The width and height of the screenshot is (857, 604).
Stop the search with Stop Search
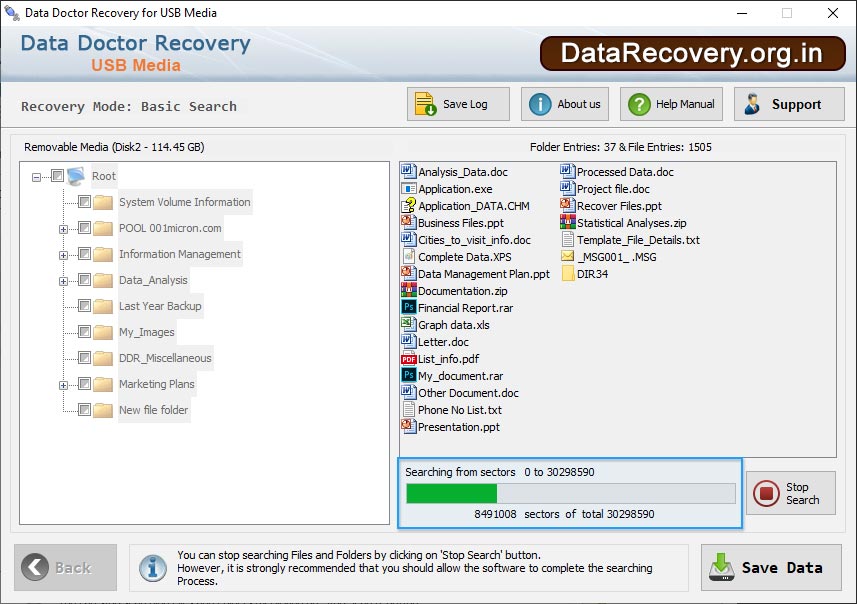791,493
